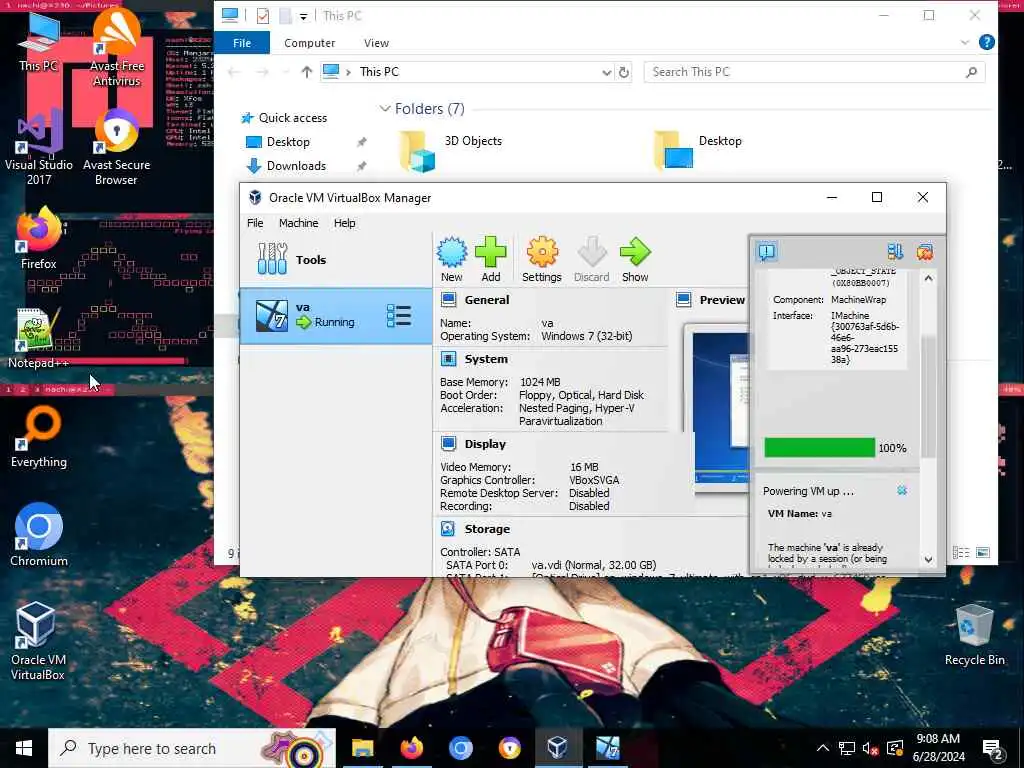Click the remove finished notifications icon
Viewport: 1024px width, 768px height.
925,251
